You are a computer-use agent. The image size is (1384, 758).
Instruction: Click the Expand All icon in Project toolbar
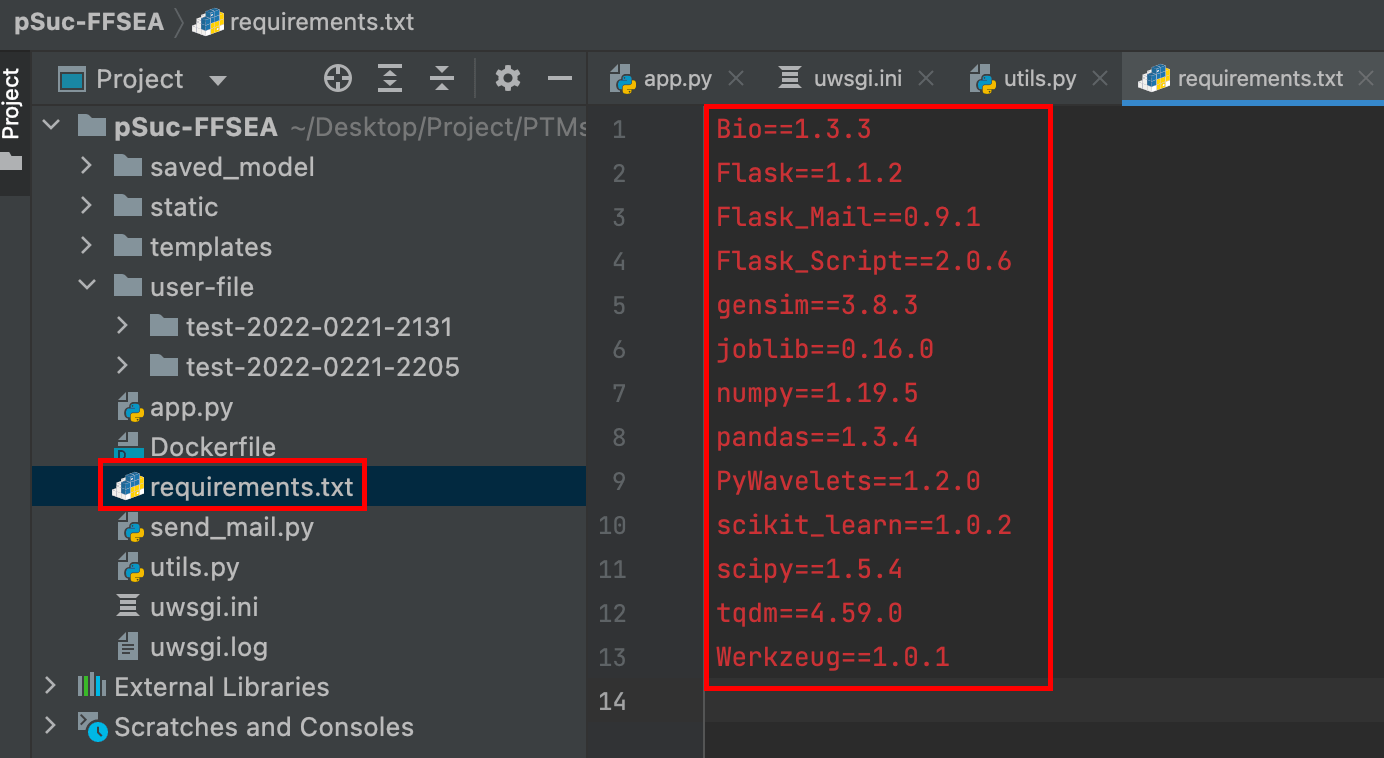coord(390,78)
